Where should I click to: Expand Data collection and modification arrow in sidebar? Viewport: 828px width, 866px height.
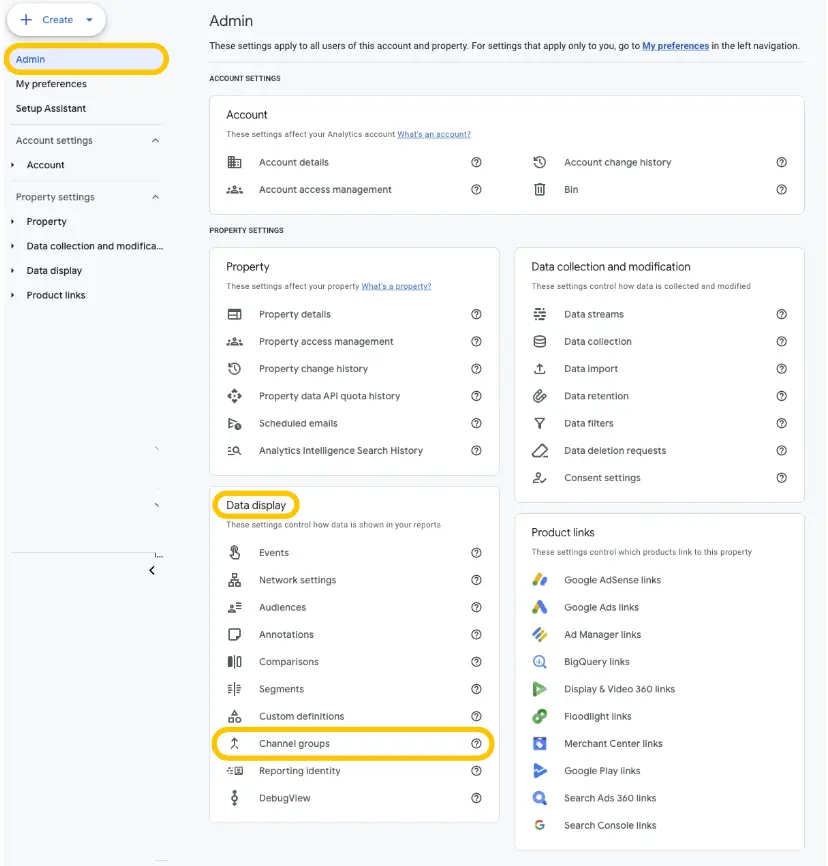(x=13, y=246)
